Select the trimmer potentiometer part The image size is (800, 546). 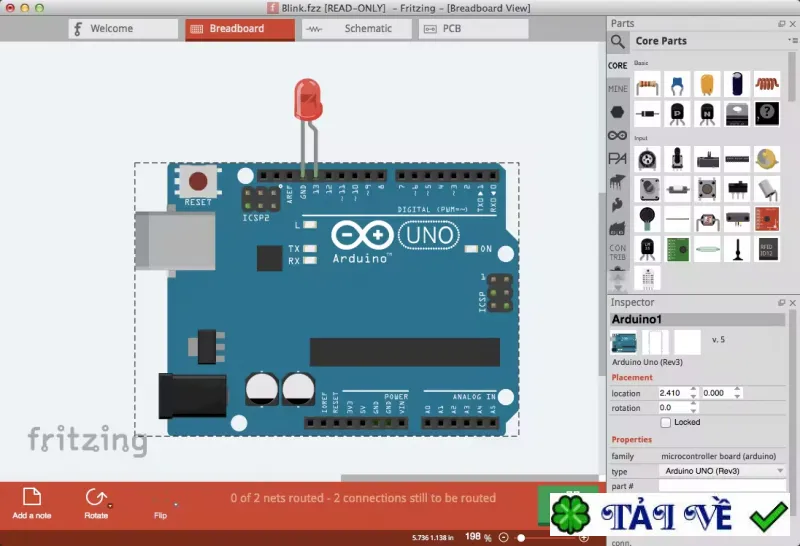coord(647,160)
